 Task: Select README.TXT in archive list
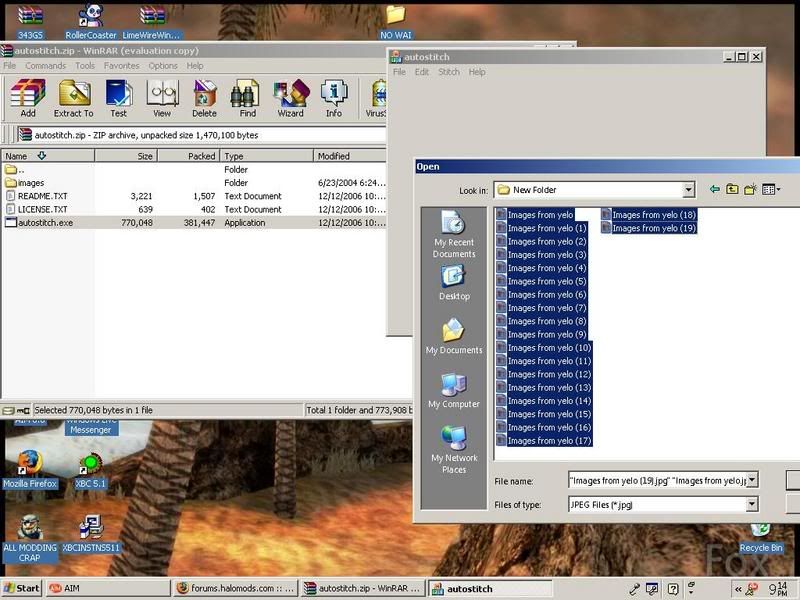click(194, 196)
